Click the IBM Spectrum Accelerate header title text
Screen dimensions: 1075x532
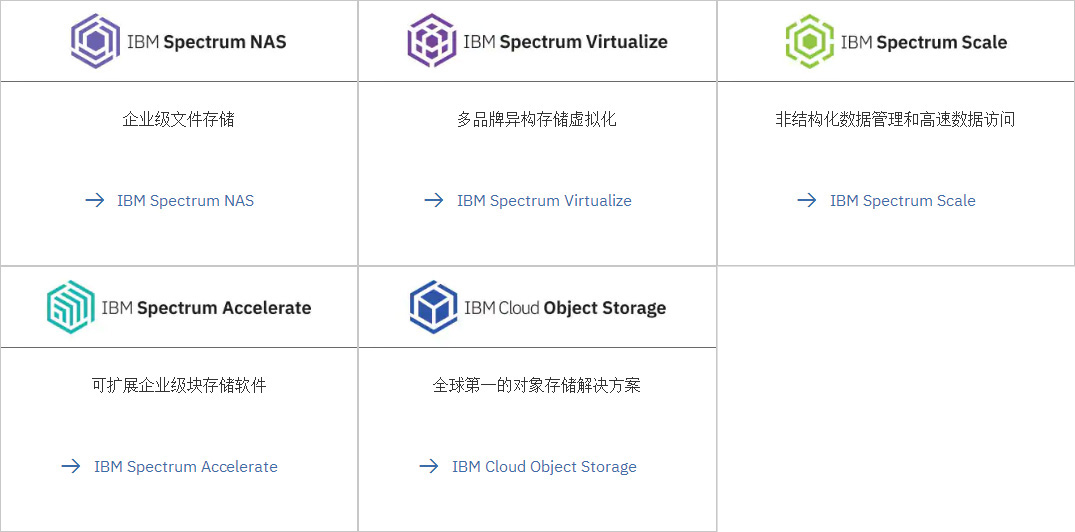click(x=206, y=308)
